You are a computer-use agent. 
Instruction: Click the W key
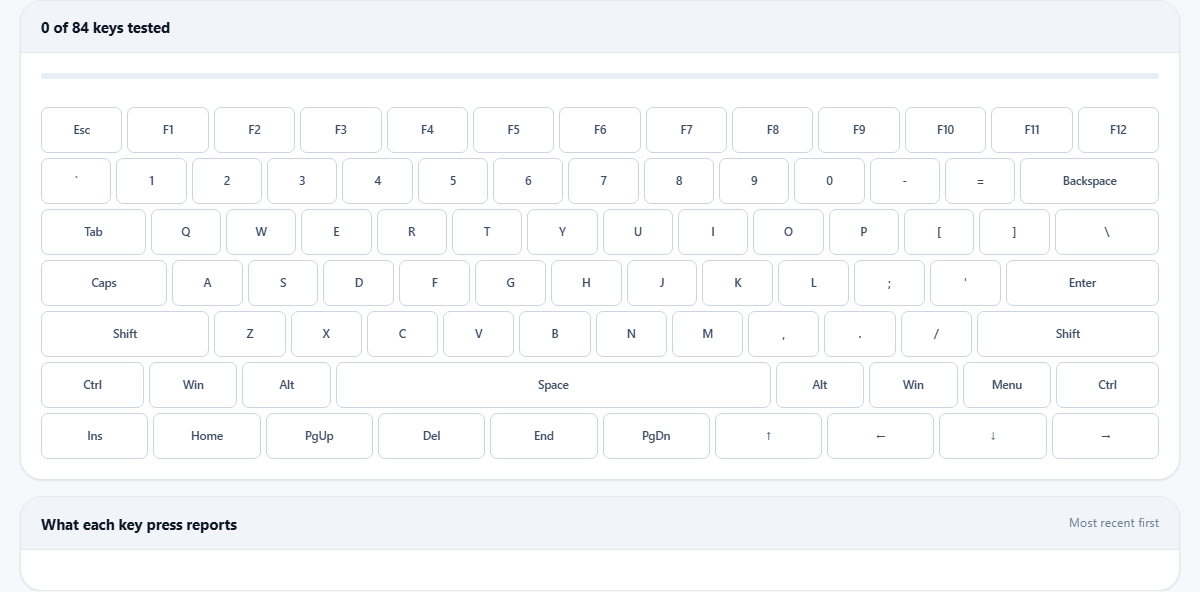click(x=261, y=232)
